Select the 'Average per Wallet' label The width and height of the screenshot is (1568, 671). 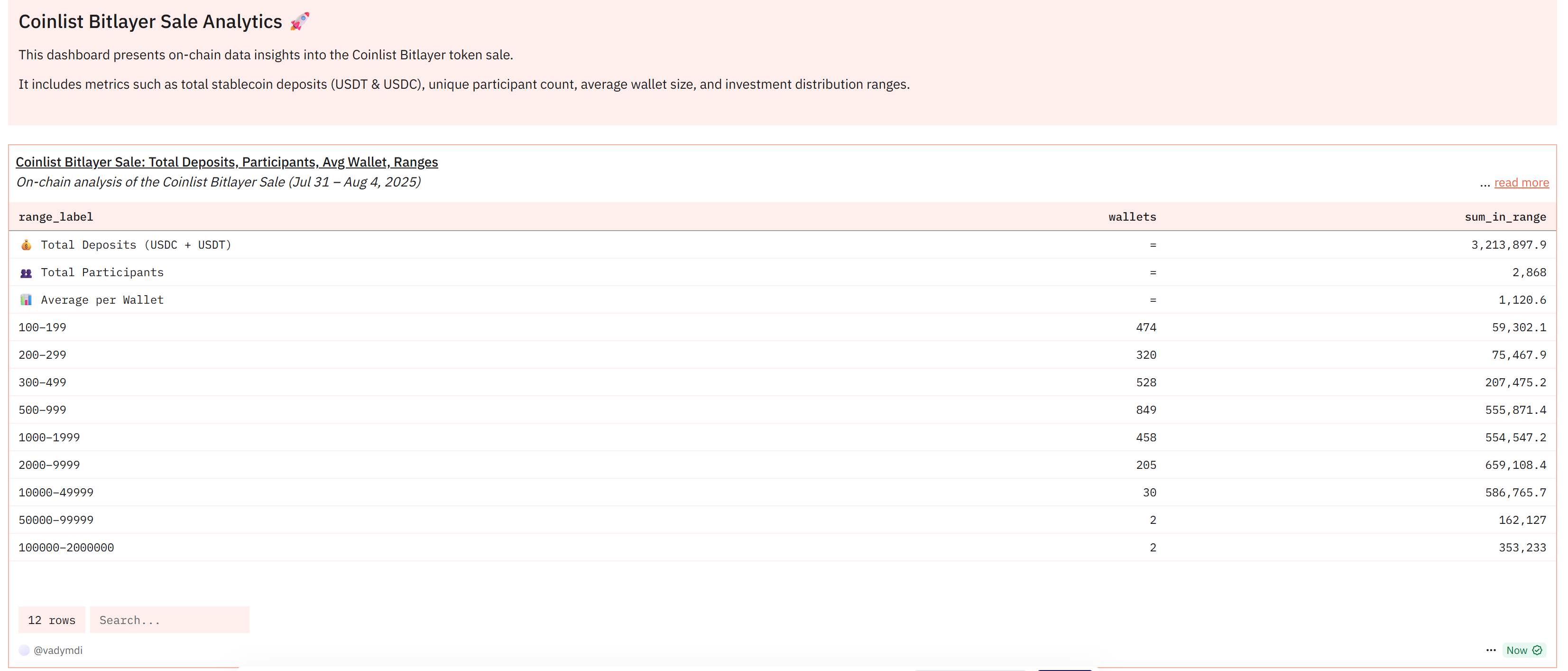pos(102,299)
